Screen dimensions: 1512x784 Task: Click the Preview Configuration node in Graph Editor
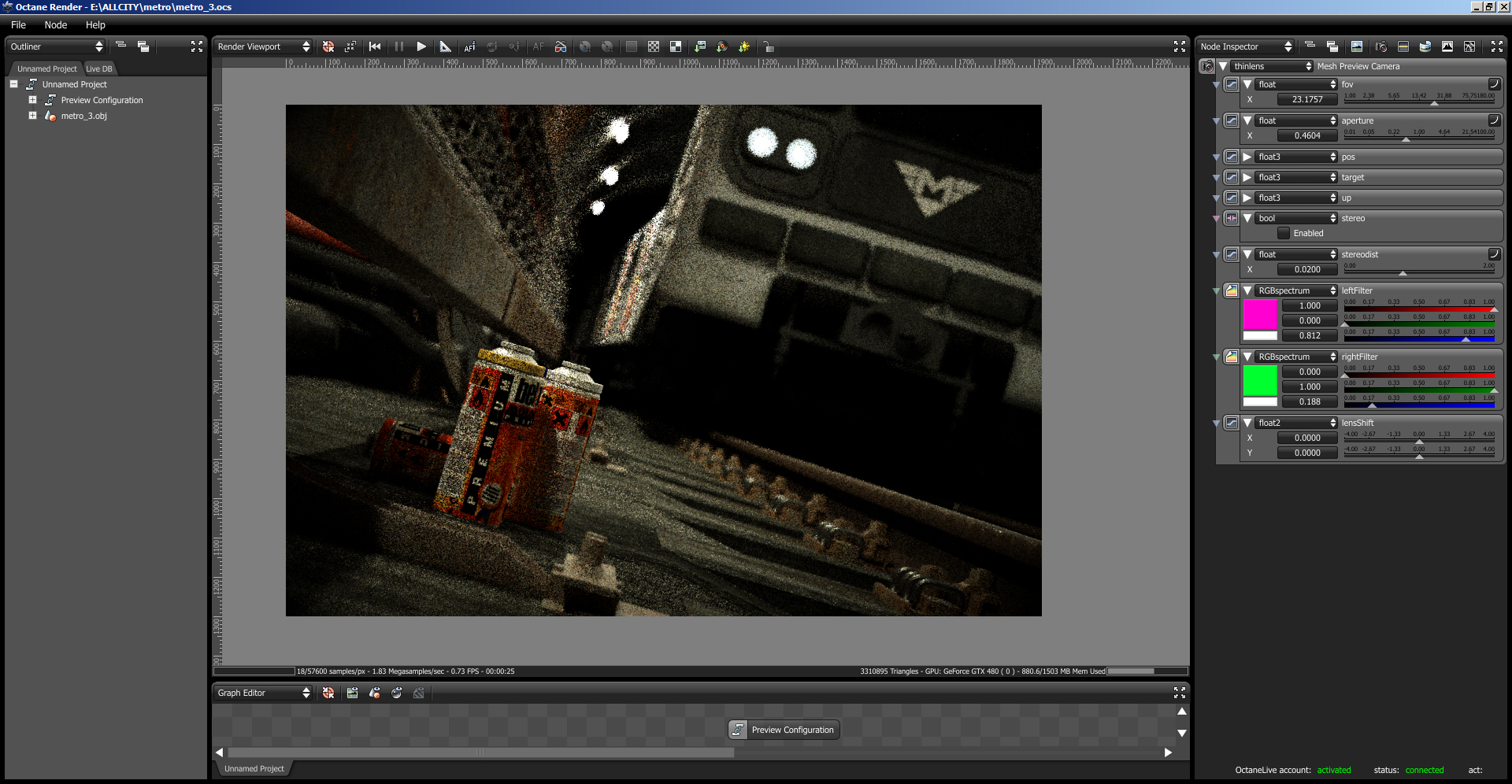click(x=784, y=730)
